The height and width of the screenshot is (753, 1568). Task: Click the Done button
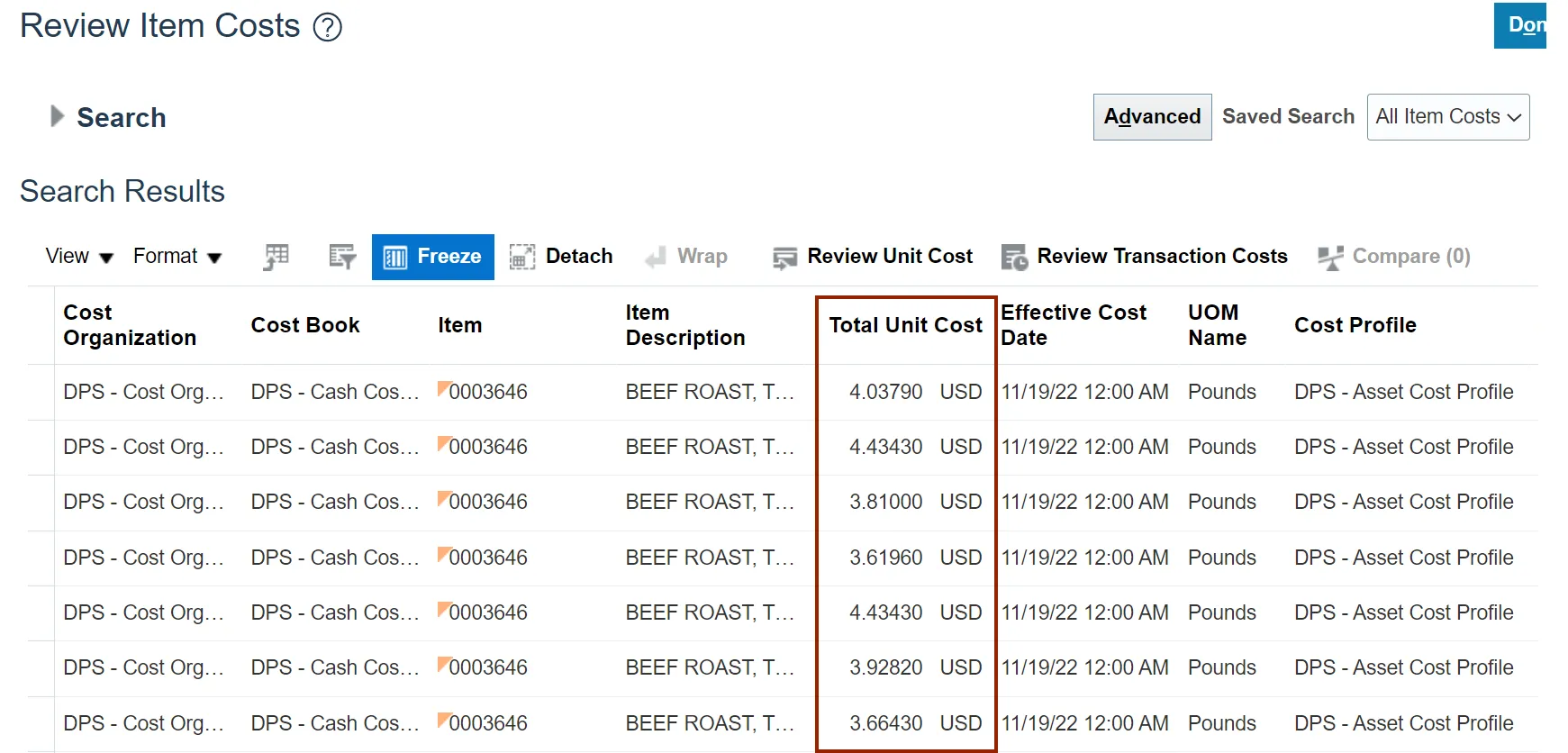[x=1521, y=25]
